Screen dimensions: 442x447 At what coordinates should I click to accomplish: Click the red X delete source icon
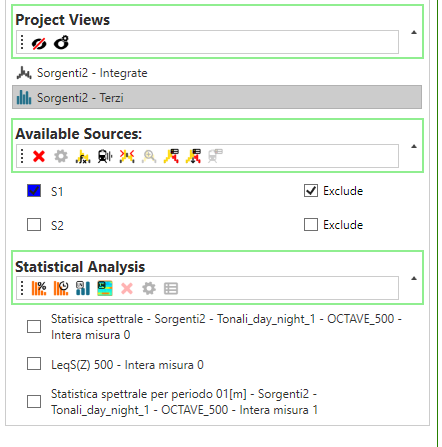point(39,156)
